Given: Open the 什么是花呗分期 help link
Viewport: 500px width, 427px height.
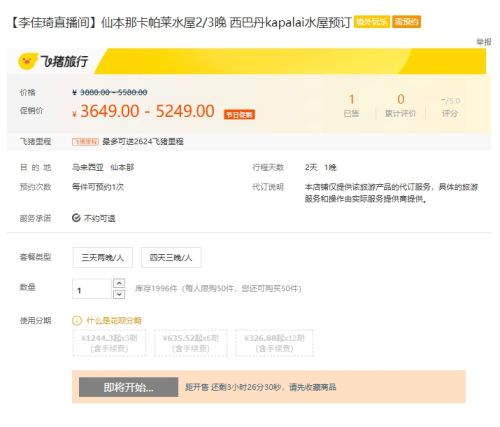Looking at the screenshot, I should (x=114, y=321).
